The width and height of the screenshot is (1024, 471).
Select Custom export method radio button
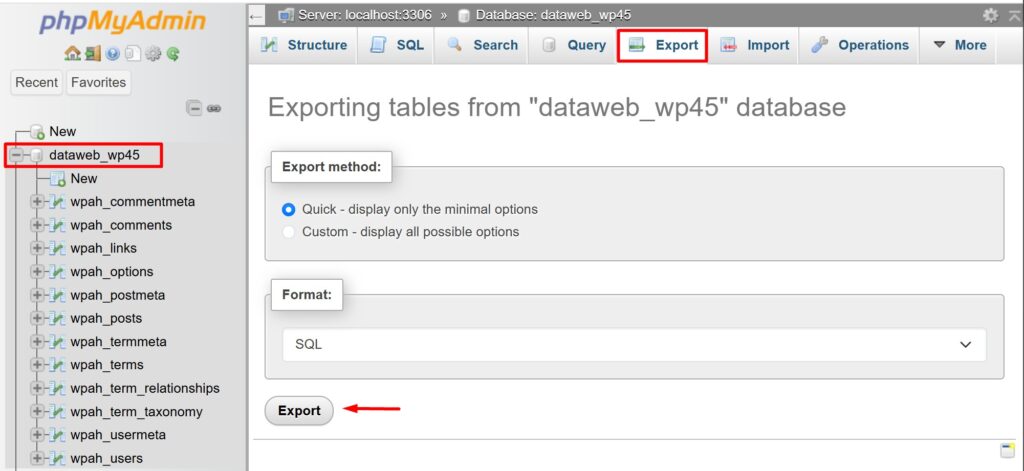click(x=288, y=232)
